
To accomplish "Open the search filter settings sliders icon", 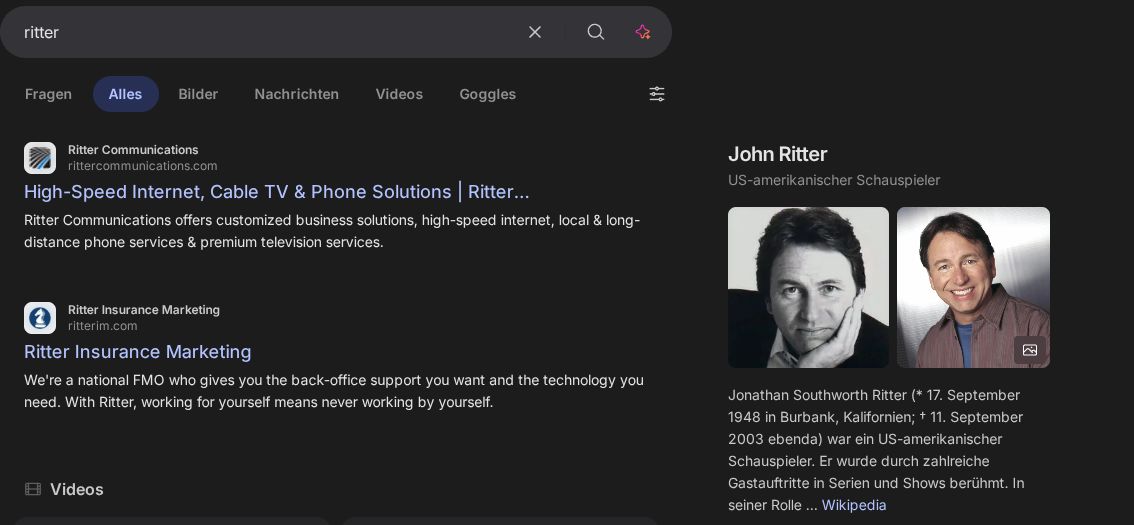I will pyautogui.click(x=657, y=94).
